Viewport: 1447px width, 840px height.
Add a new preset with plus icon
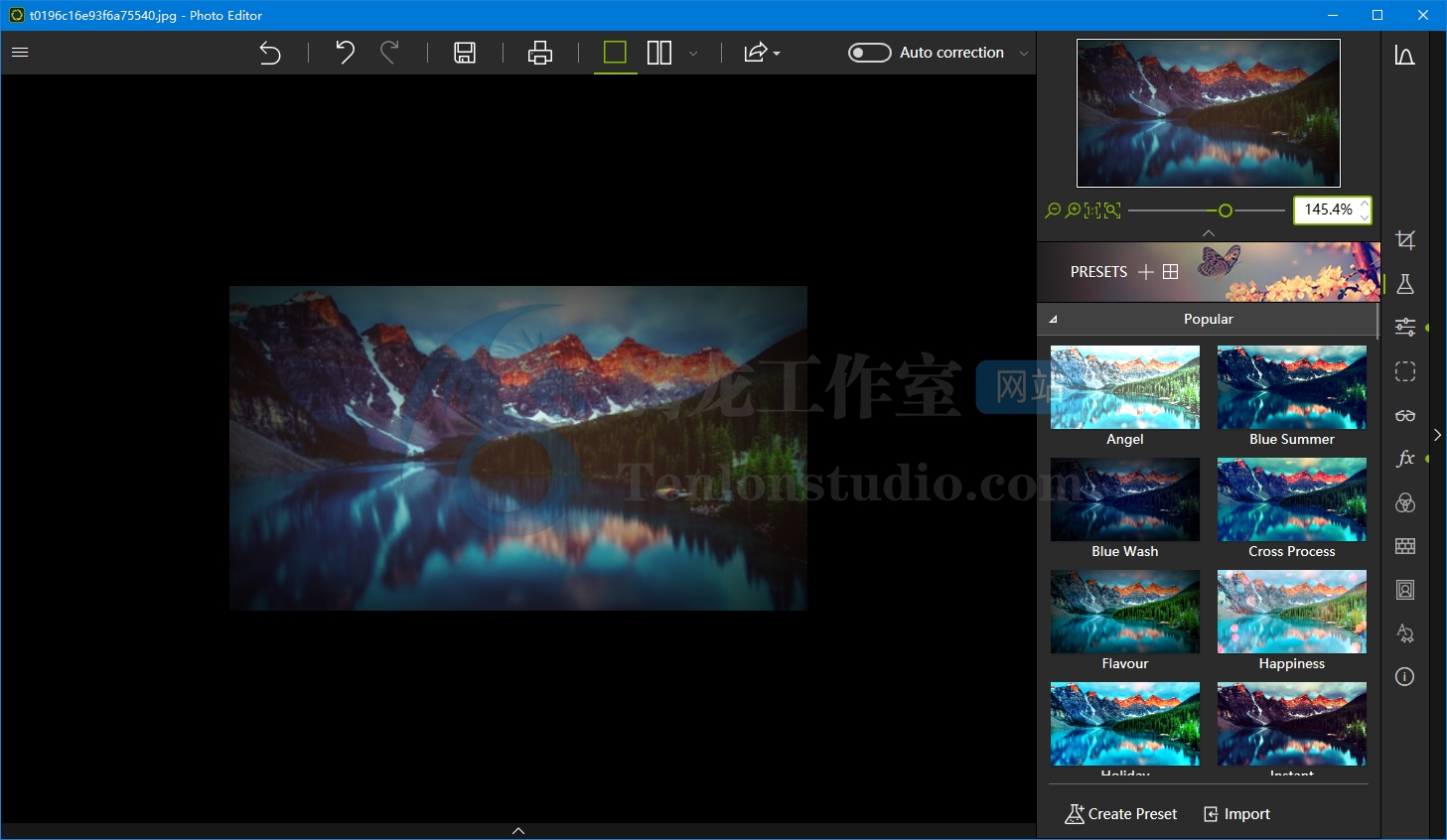pyautogui.click(x=1146, y=272)
